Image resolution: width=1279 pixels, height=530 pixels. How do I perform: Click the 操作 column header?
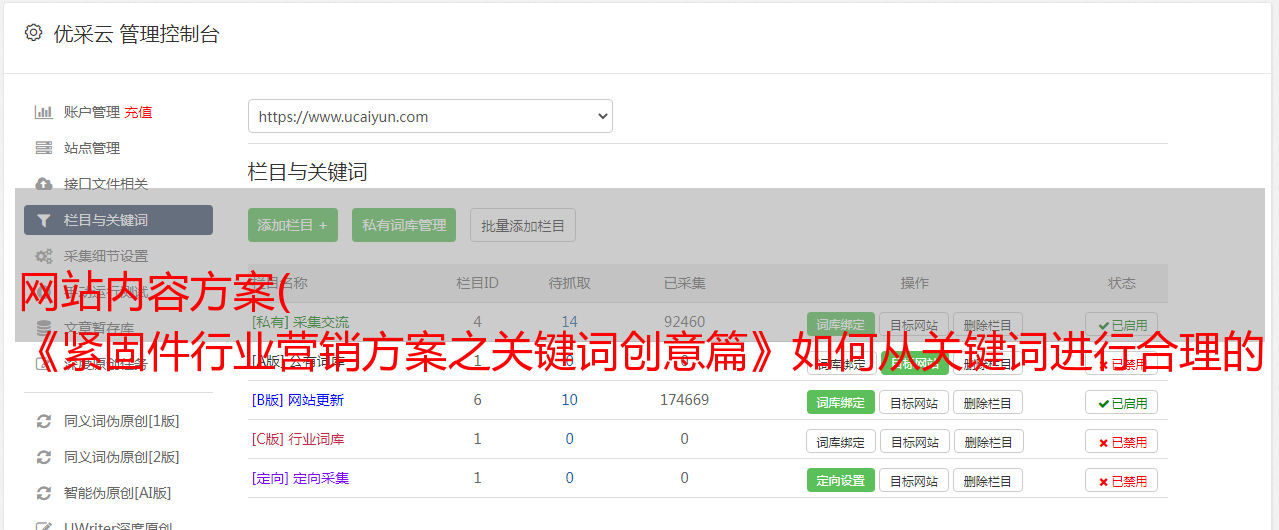click(x=914, y=283)
